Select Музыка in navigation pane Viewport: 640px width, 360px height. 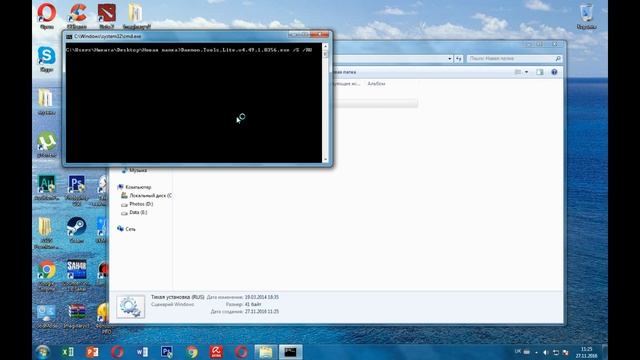[134, 170]
